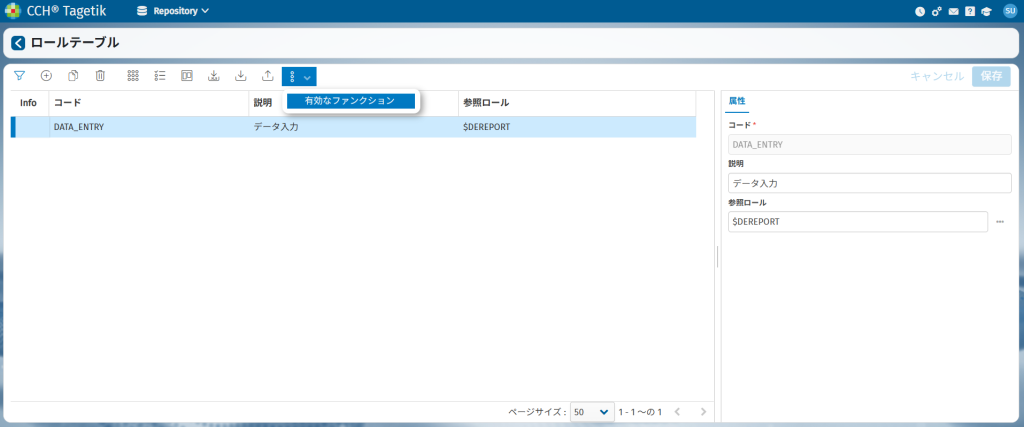Expand the Repository dropdown in header
Viewport: 1024px width, 427px height.
[x=173, y=11]
